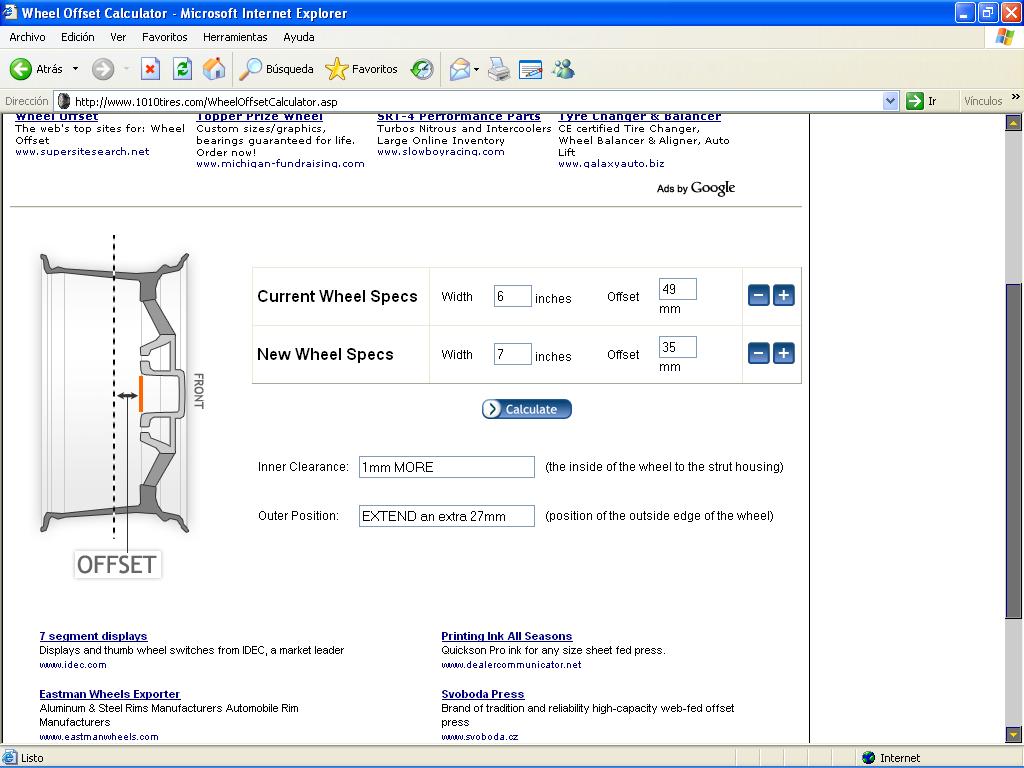This screenshot has width=1024, height=768.
Task: Decrease Current Wheel Specs with minus button
Action: point(759,295)
